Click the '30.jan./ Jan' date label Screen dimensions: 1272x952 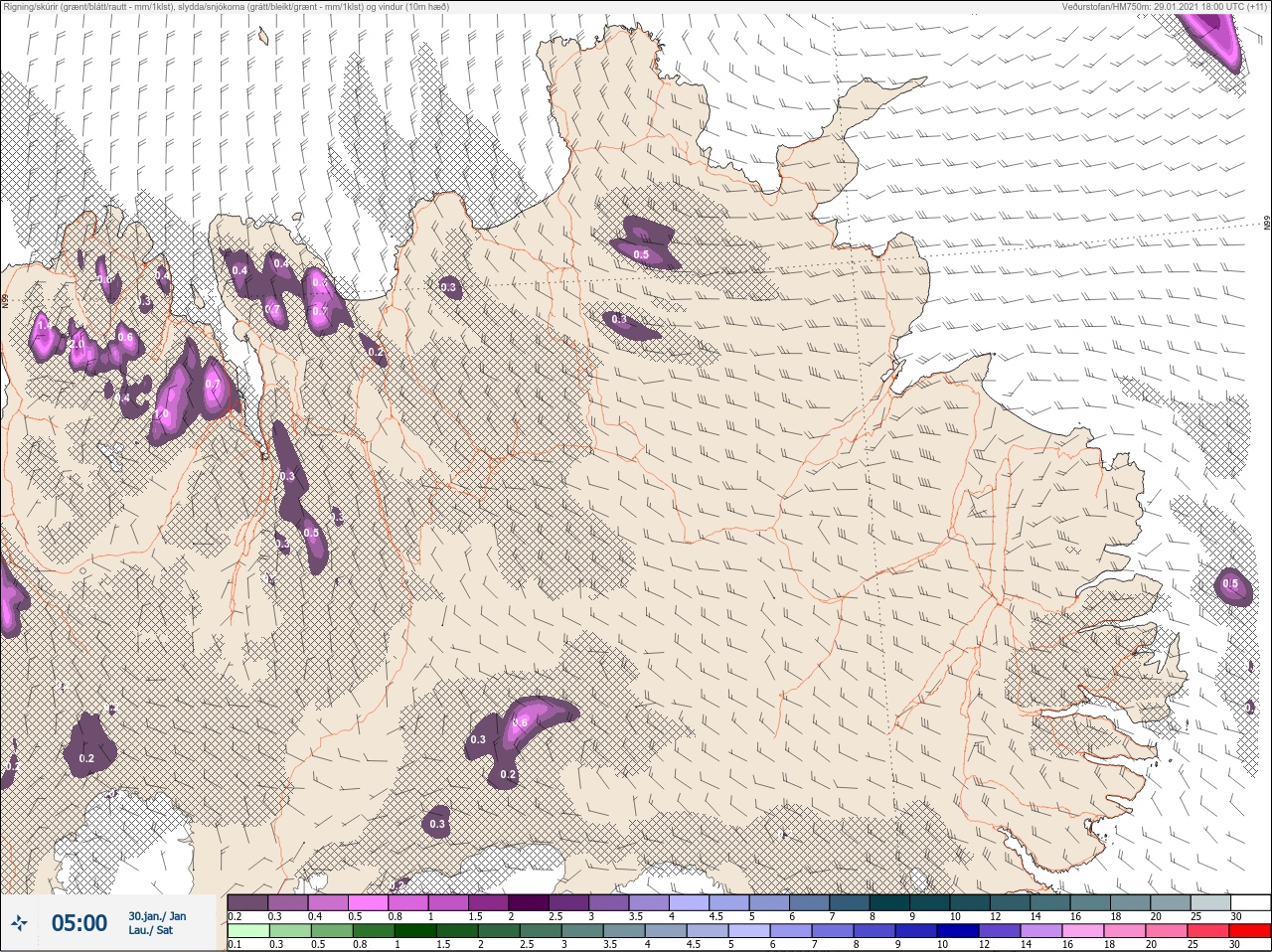click(x=157, y=916)
